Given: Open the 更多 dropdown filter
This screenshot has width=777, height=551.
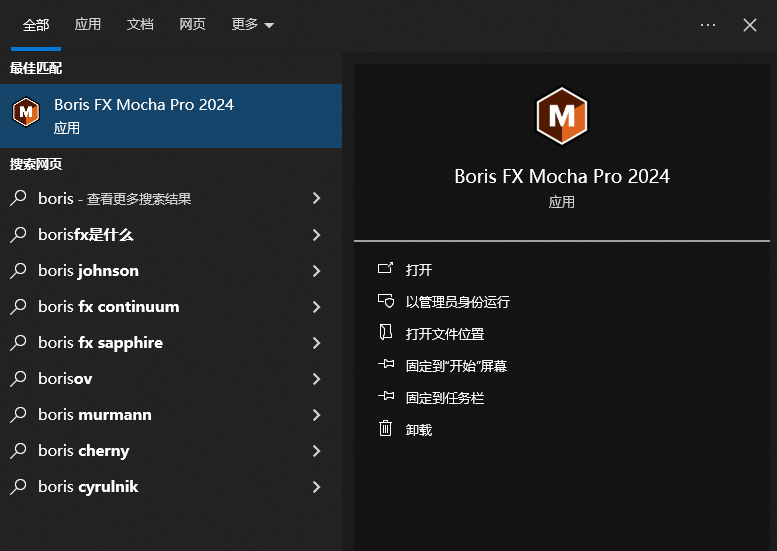Looking at the screenshot, I should pos(252,24).
